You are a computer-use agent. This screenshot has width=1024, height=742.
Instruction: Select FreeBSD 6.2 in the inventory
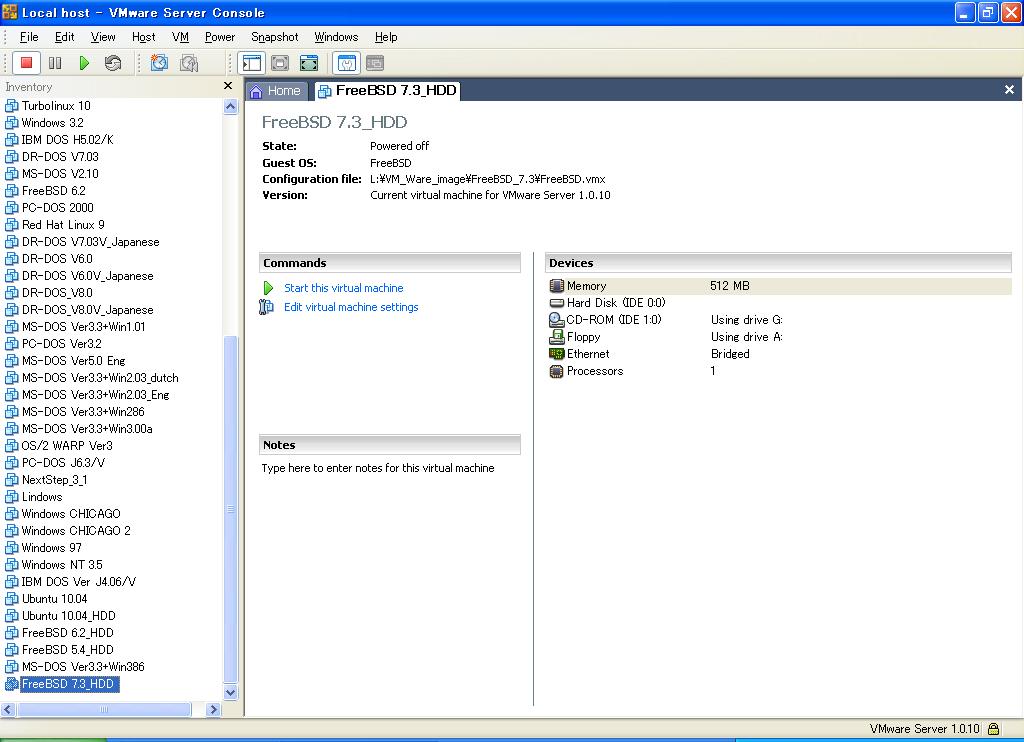[54, 191]
